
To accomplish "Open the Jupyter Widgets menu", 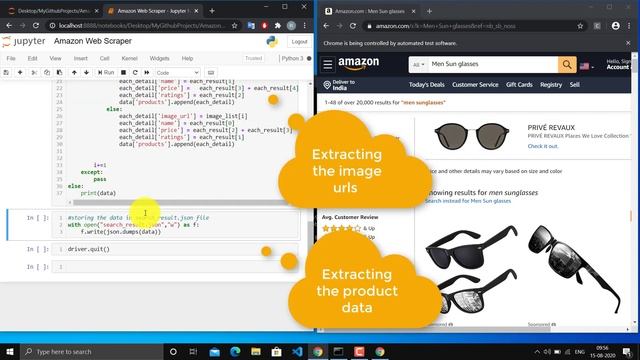I will pos(159,58).
